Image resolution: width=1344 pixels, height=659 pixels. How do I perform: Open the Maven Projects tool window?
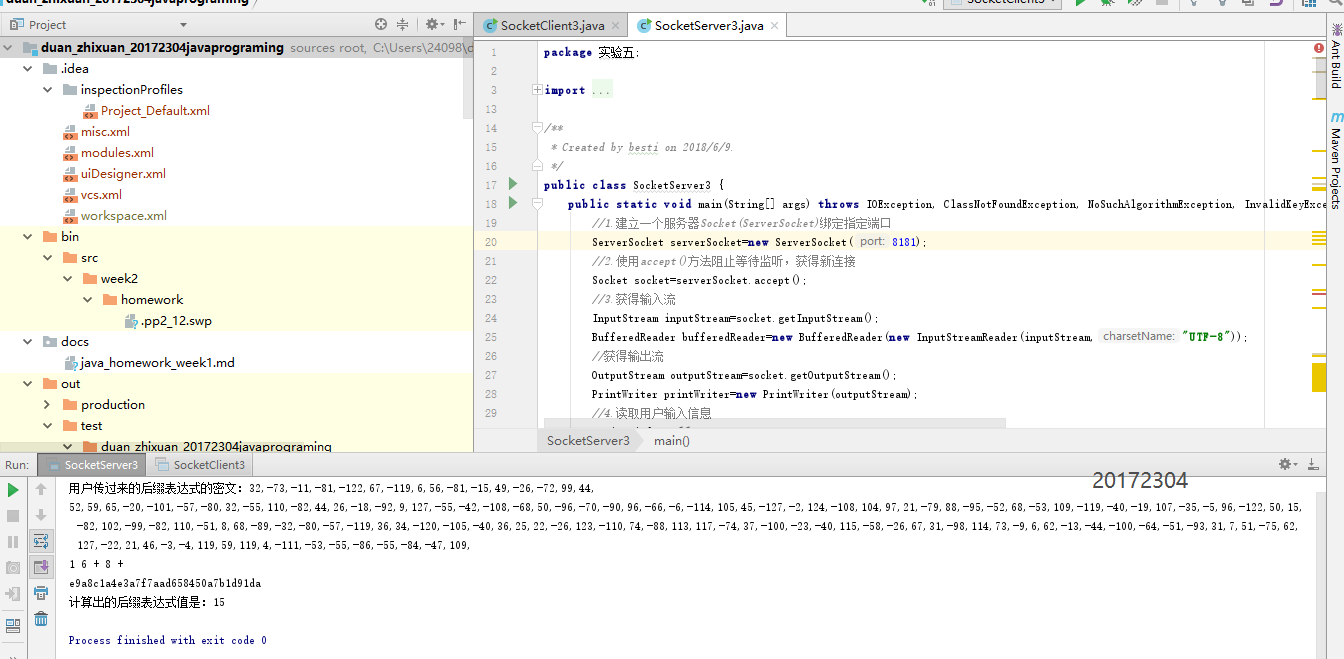point(1335,160)
